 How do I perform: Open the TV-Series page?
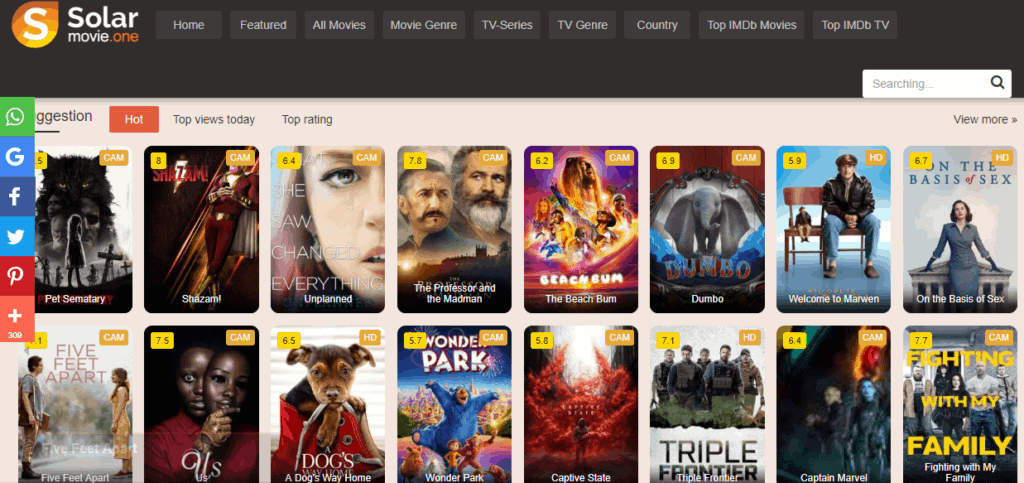click(507, 25)
